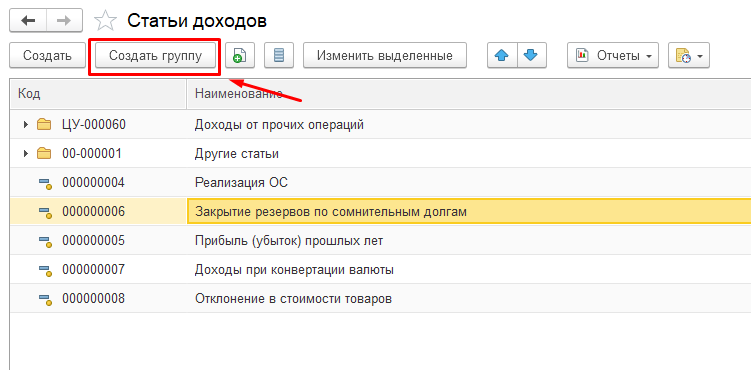This screenshot has height=370, width=751.
Task: Sort by the Код column header
Action: tap(98, 93)
